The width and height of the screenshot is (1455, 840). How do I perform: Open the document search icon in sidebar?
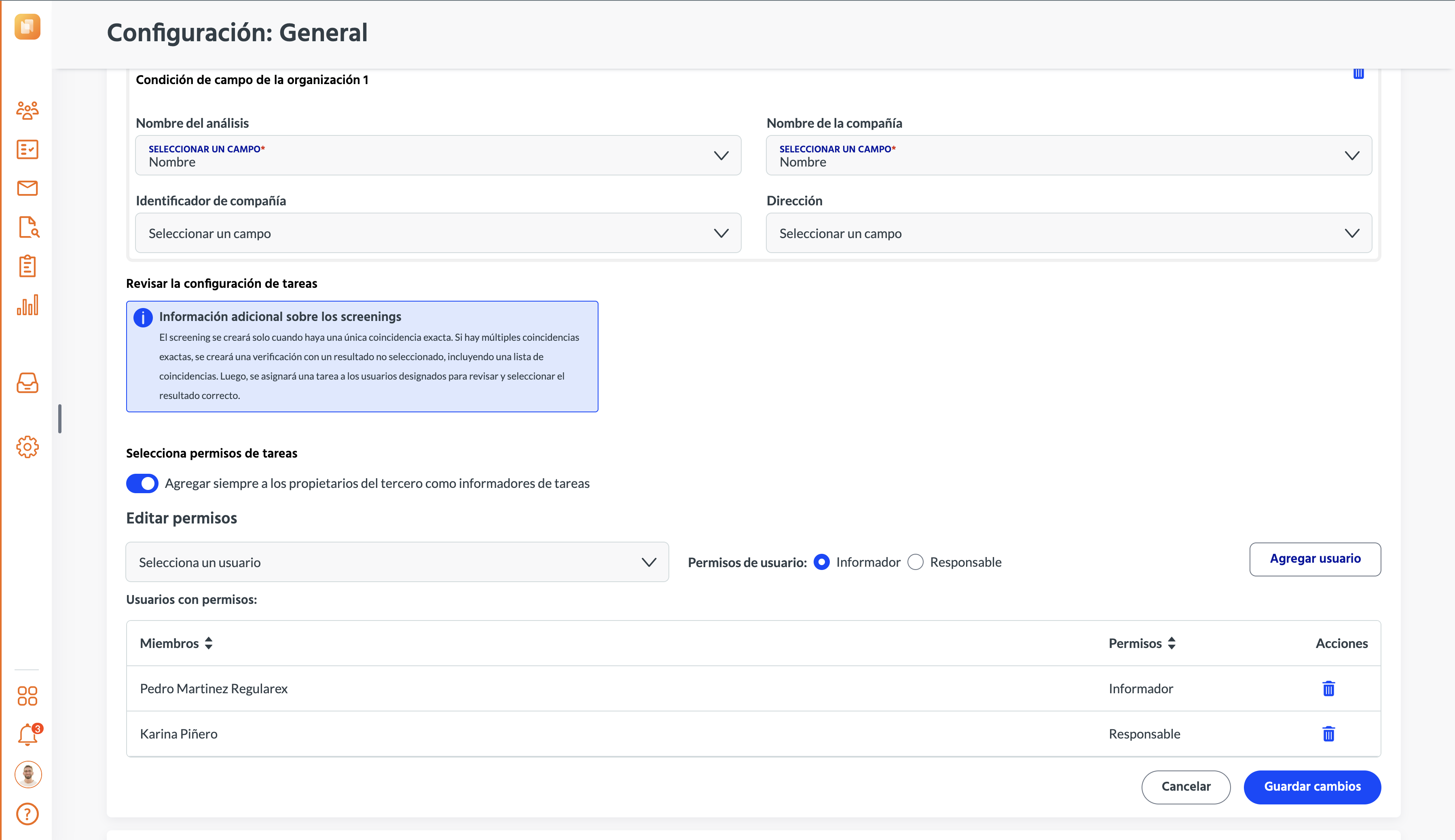pyautogui.click(x=28, y=227)
